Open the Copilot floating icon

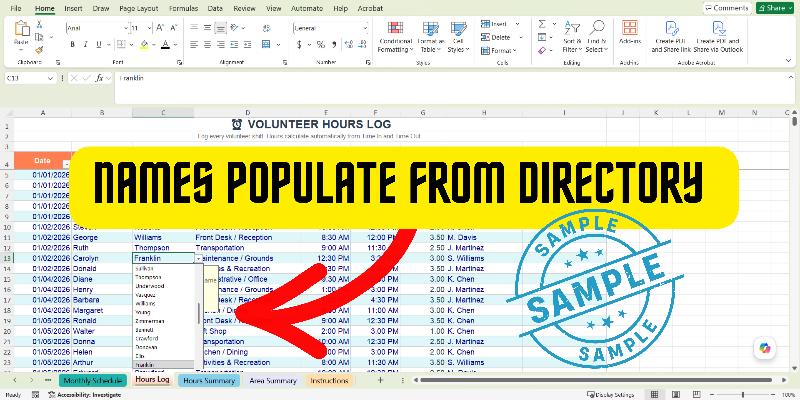click(x=765, y=348)
